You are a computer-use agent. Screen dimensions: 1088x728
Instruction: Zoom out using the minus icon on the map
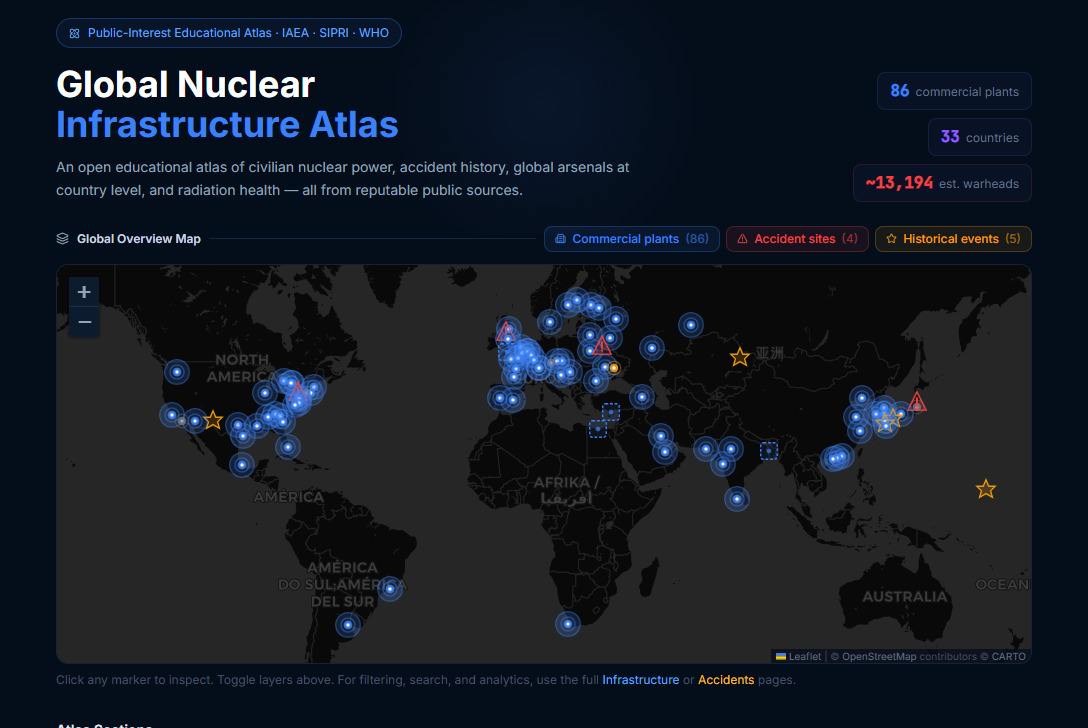(x=84, y=321)
